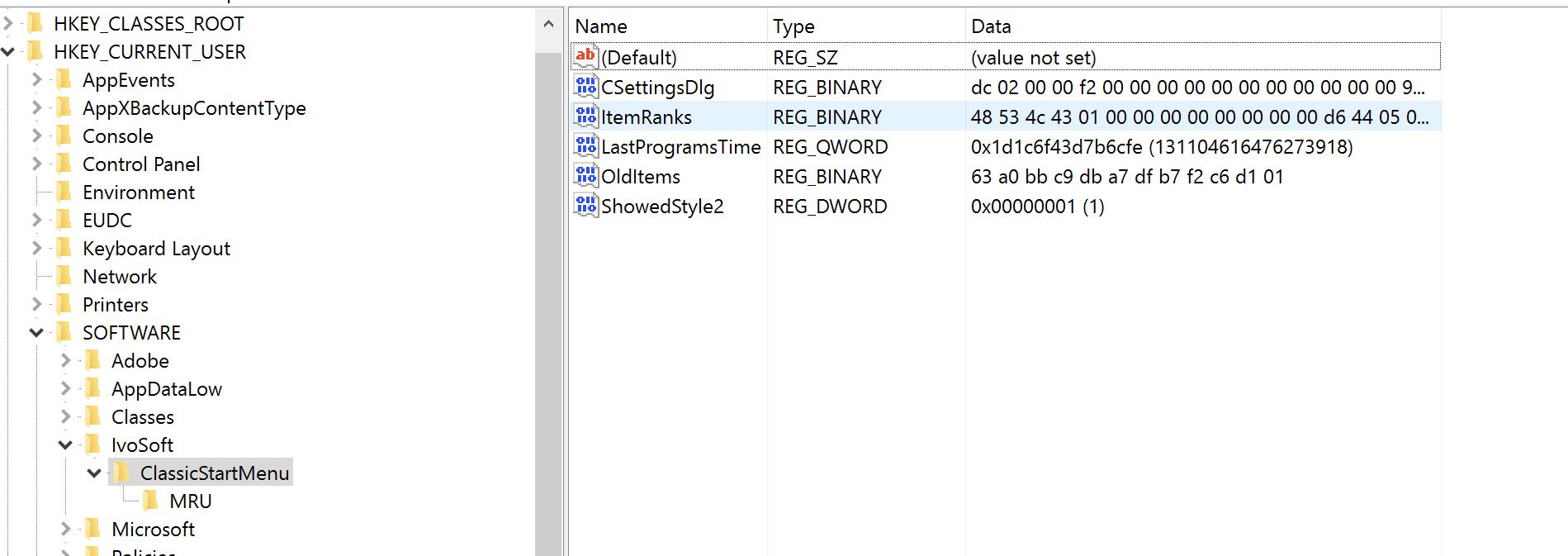Collapse the IvoSoft key
This screenshot has height=556, width=1568.
tap(65, 445)
